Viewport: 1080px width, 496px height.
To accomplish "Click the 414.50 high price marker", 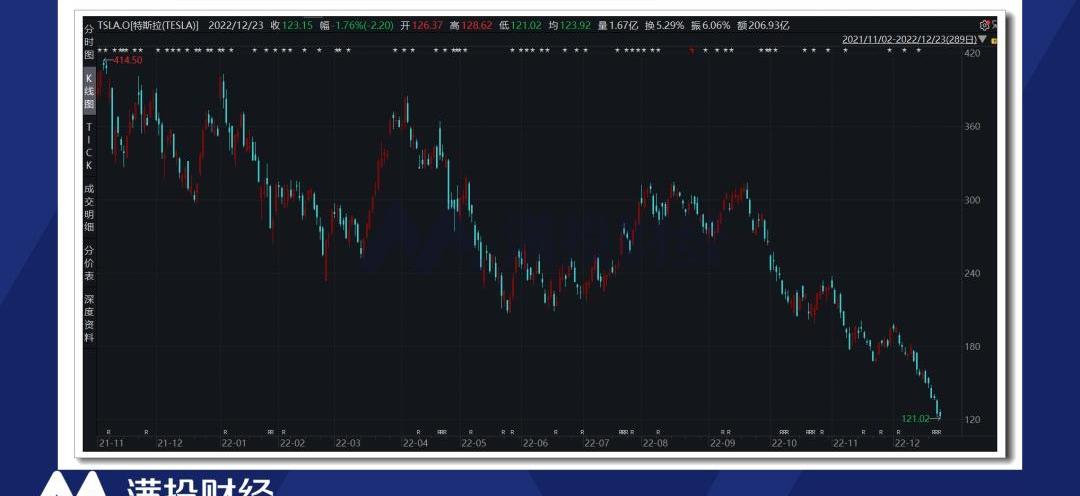I will pyautogui.click(x=127, y=61).
